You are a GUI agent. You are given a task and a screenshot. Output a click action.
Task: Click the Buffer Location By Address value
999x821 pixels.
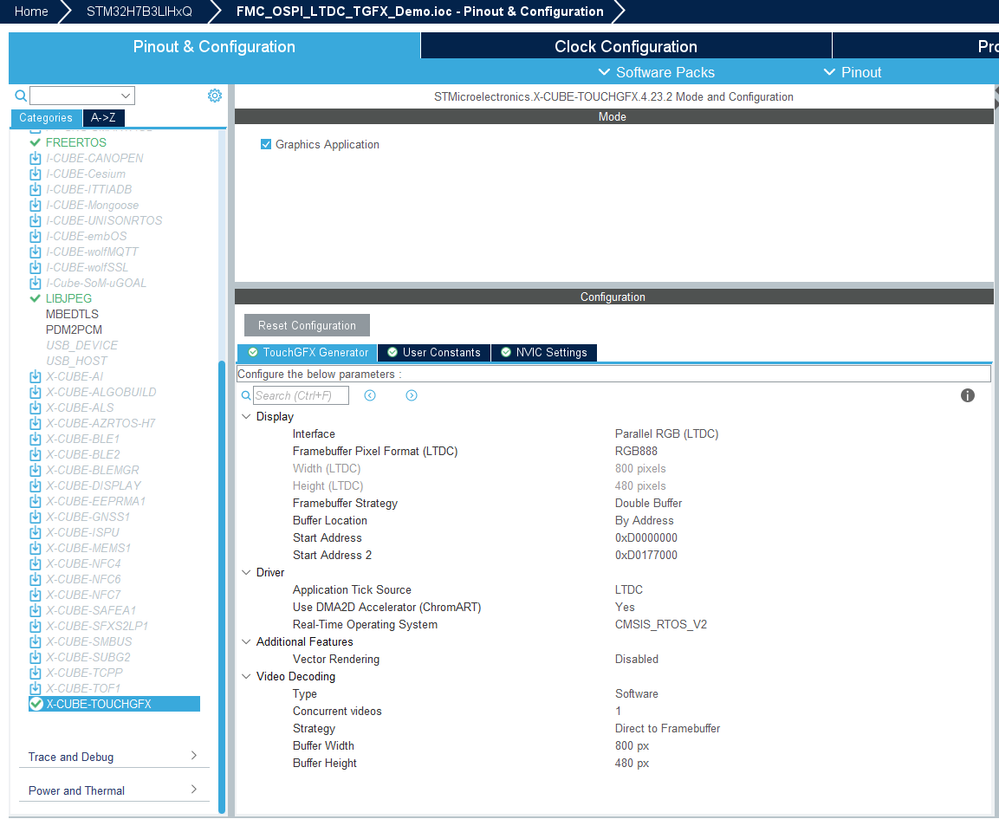tap(644, 520)
